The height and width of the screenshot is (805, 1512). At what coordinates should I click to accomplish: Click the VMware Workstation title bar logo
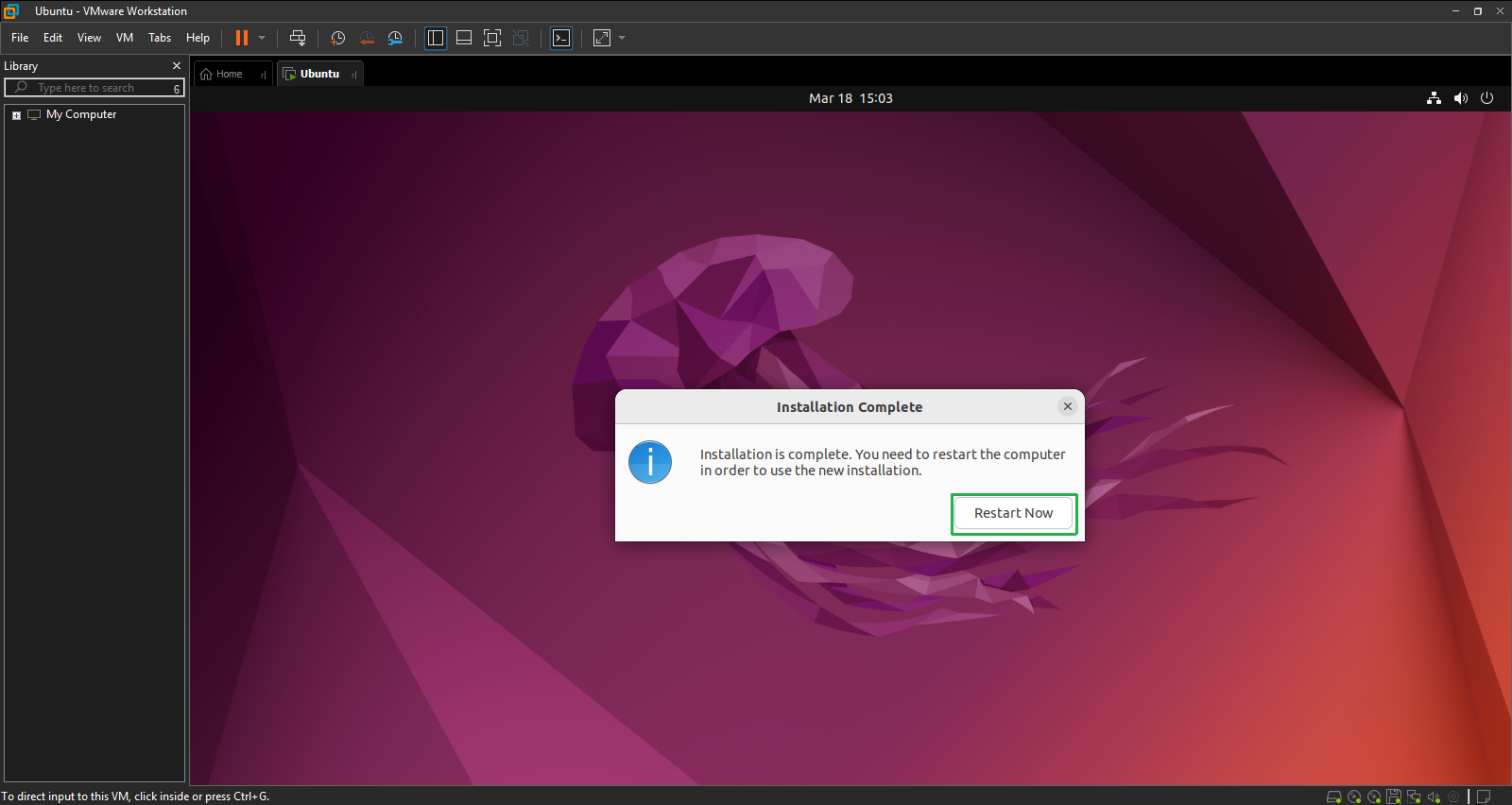(x=11, y=11)
